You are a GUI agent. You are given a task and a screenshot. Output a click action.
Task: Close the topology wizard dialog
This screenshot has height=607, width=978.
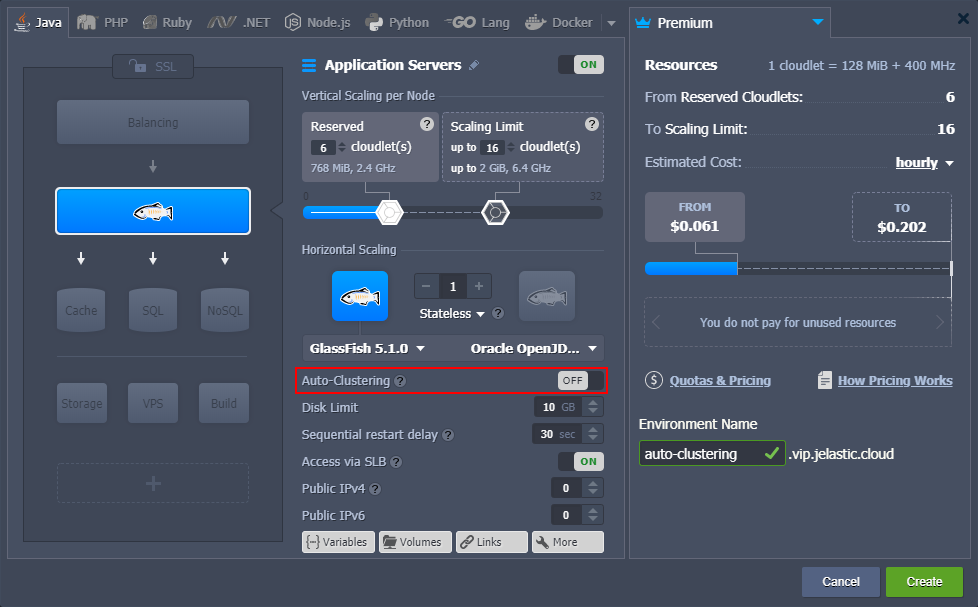963,19
